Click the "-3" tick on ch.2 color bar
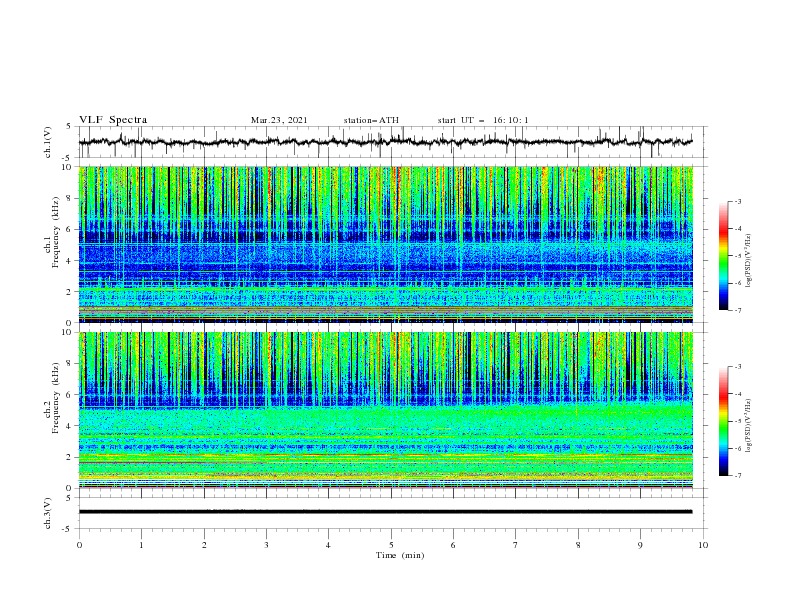792x612 pixels. click(738, 367)
